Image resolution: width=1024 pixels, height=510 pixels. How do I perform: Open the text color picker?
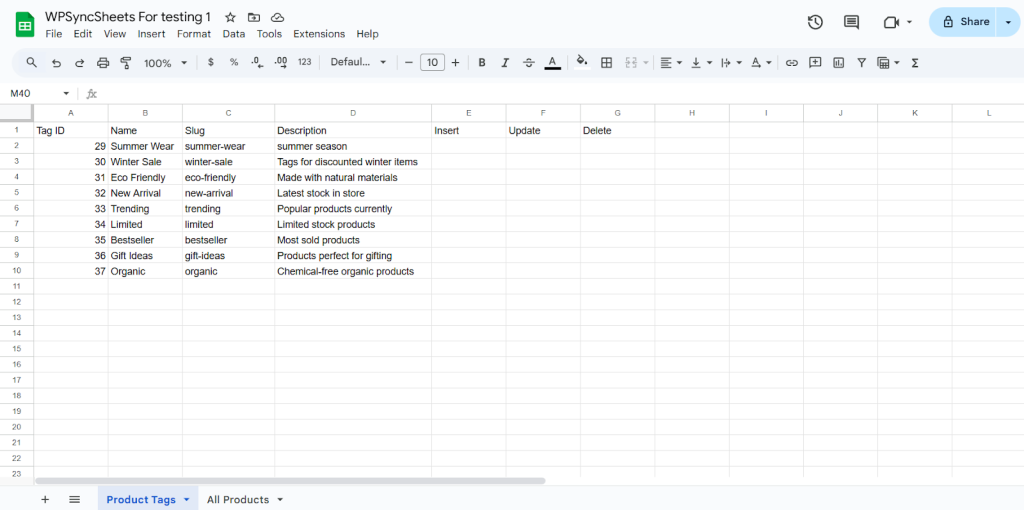tap(552, 63)
